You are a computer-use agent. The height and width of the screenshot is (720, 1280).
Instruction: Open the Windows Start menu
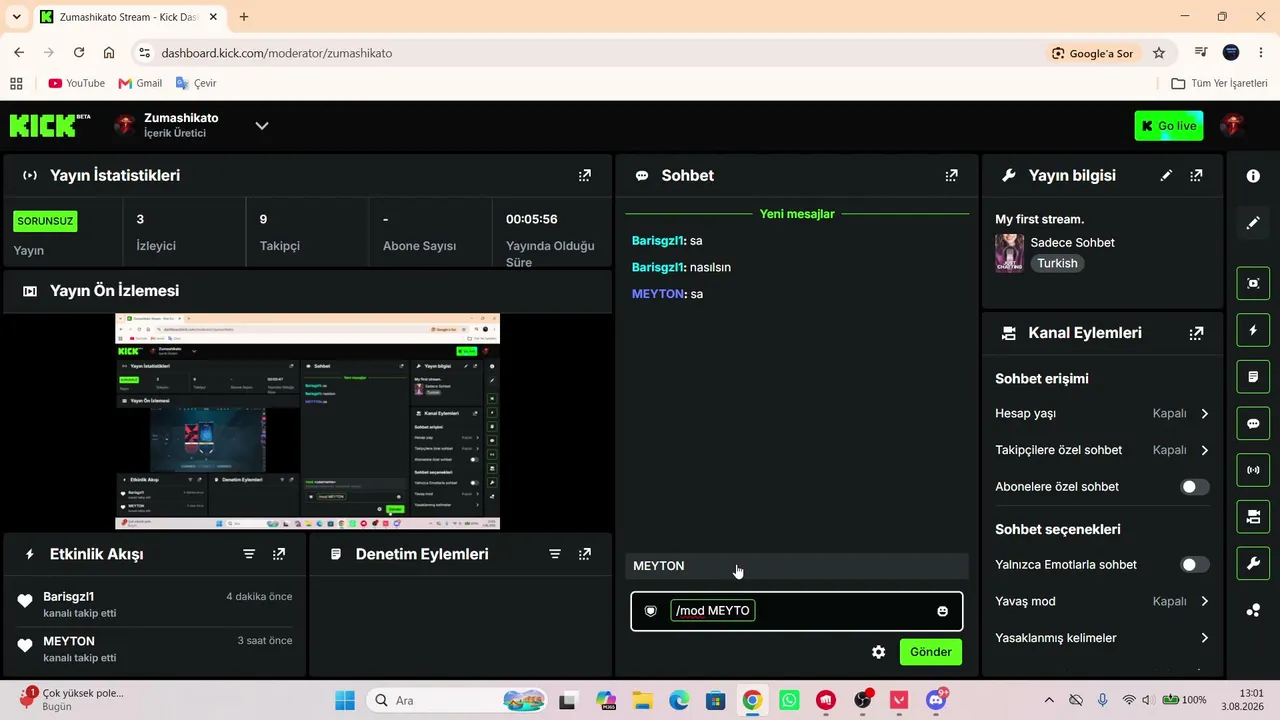345,700
